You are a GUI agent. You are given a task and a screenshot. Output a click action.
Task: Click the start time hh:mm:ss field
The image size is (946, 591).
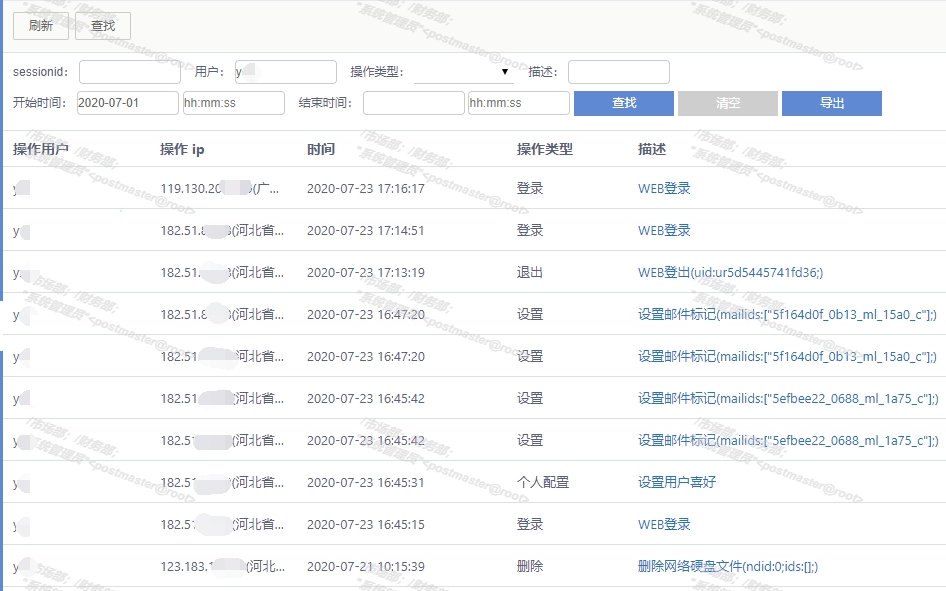point(234,103)
